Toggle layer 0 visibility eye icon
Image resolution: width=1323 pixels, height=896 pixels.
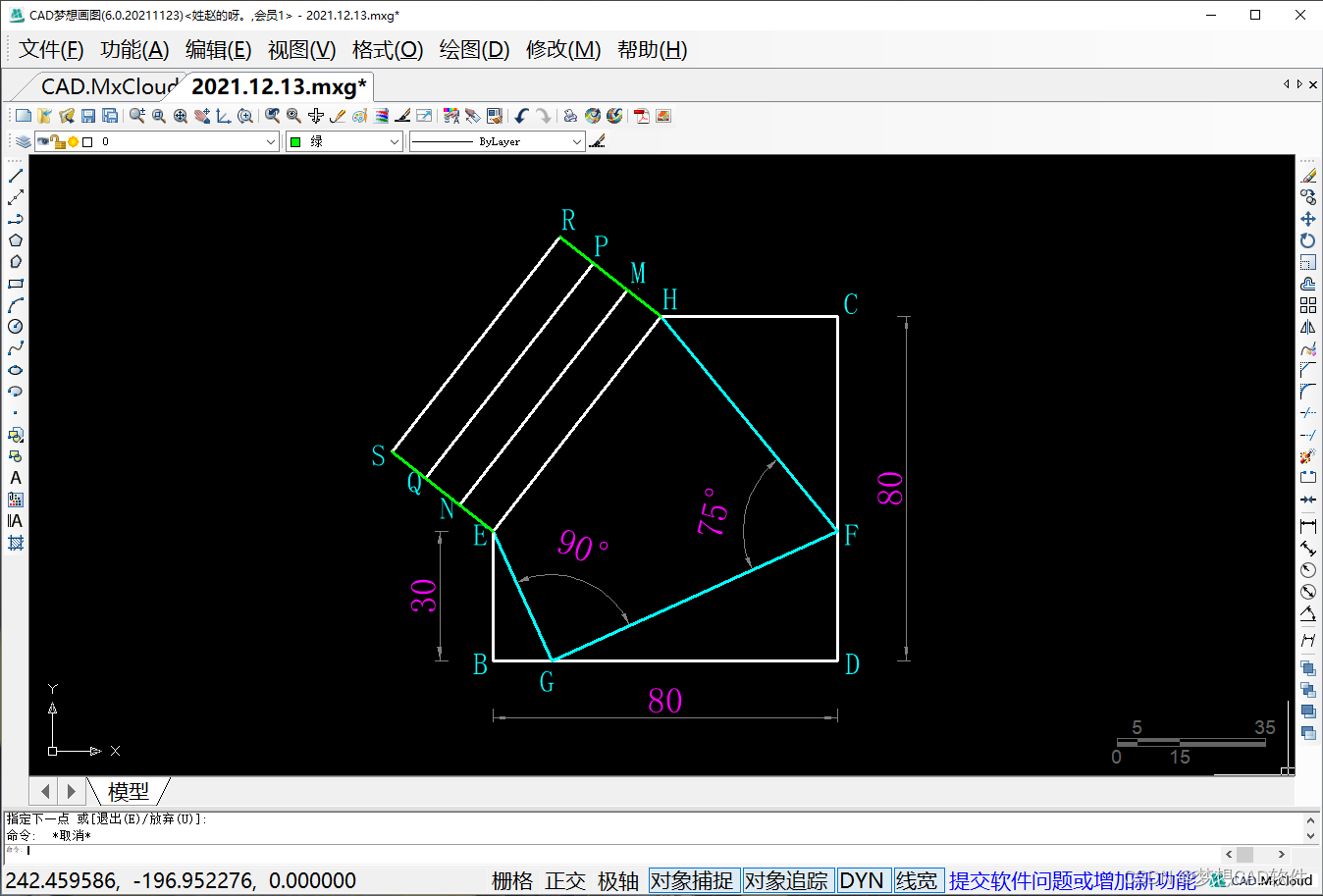(x=43, y=142)
